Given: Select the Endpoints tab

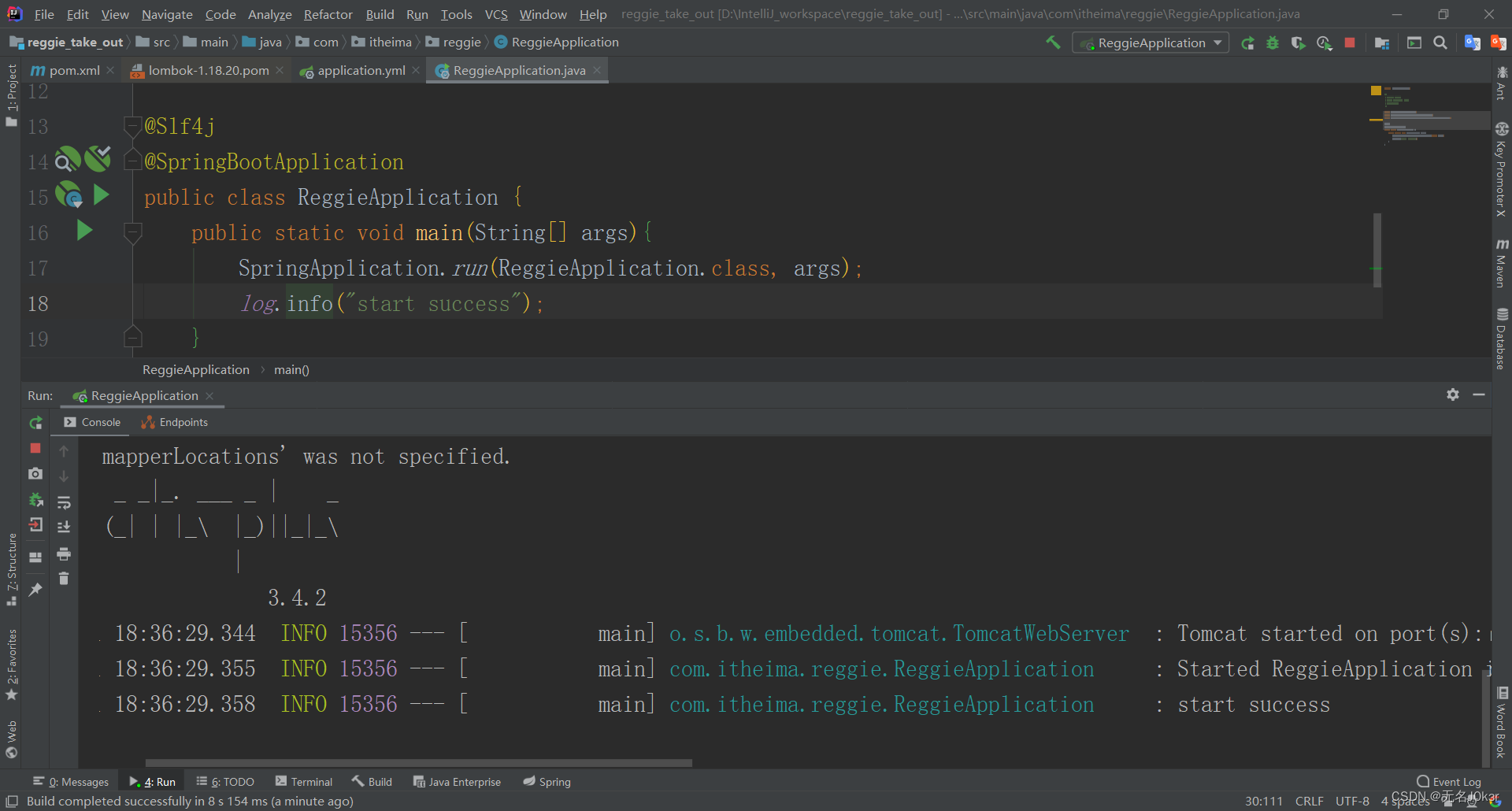Looking at the screenshot, I should [175, 422].
